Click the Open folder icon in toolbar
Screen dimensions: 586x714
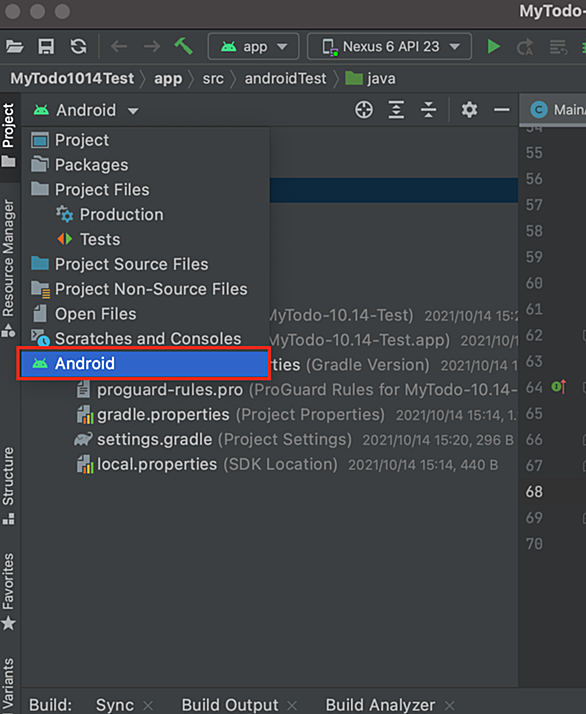(15, 46)
